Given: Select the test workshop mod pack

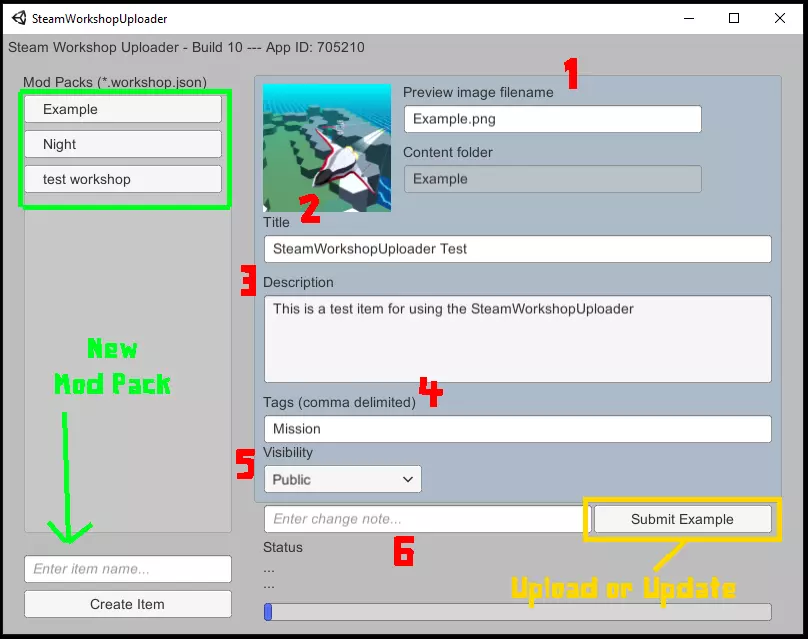Looking at the screenshot, I should click(123, 179).
